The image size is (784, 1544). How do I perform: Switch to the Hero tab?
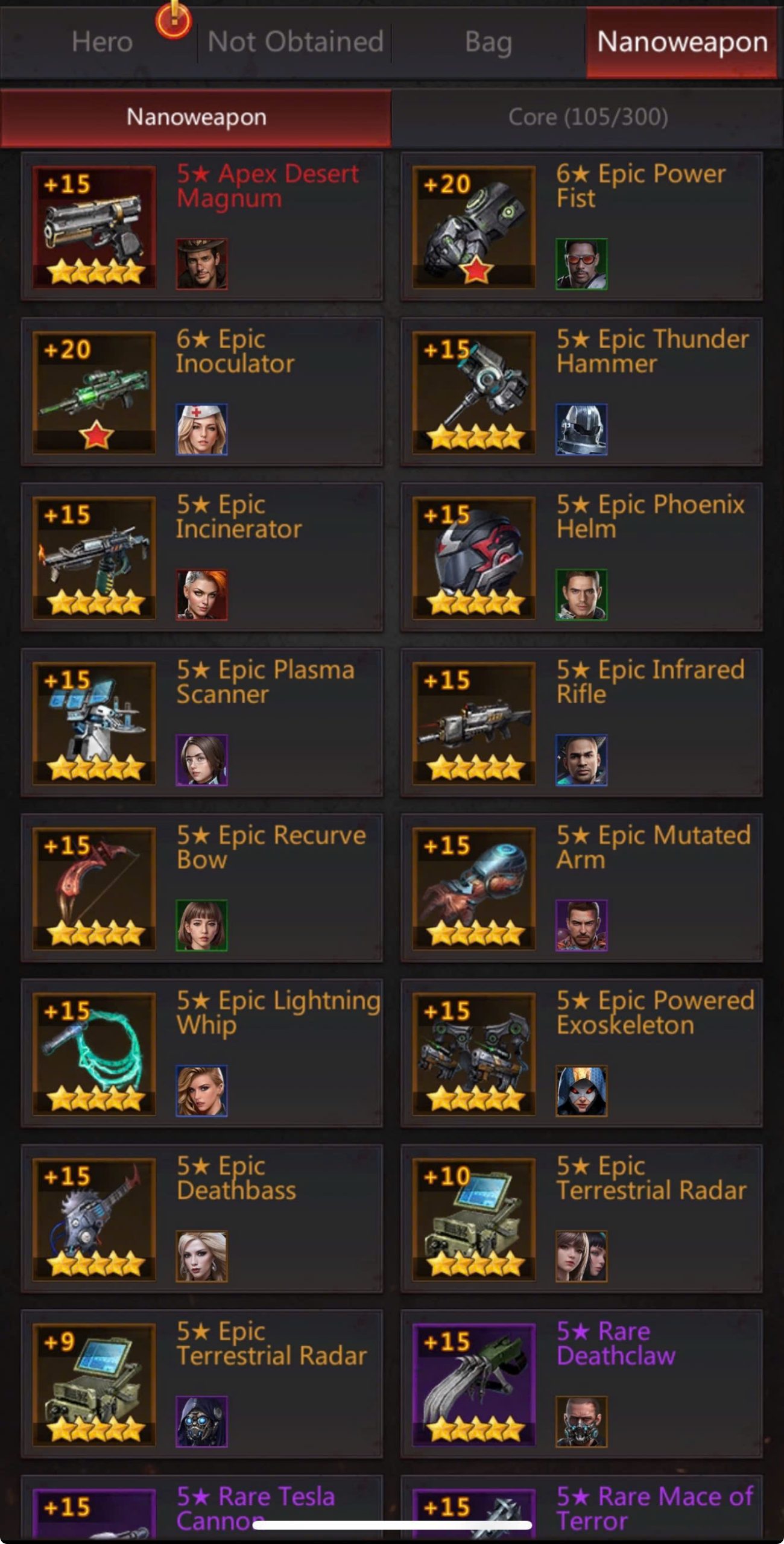click(102, 42)
